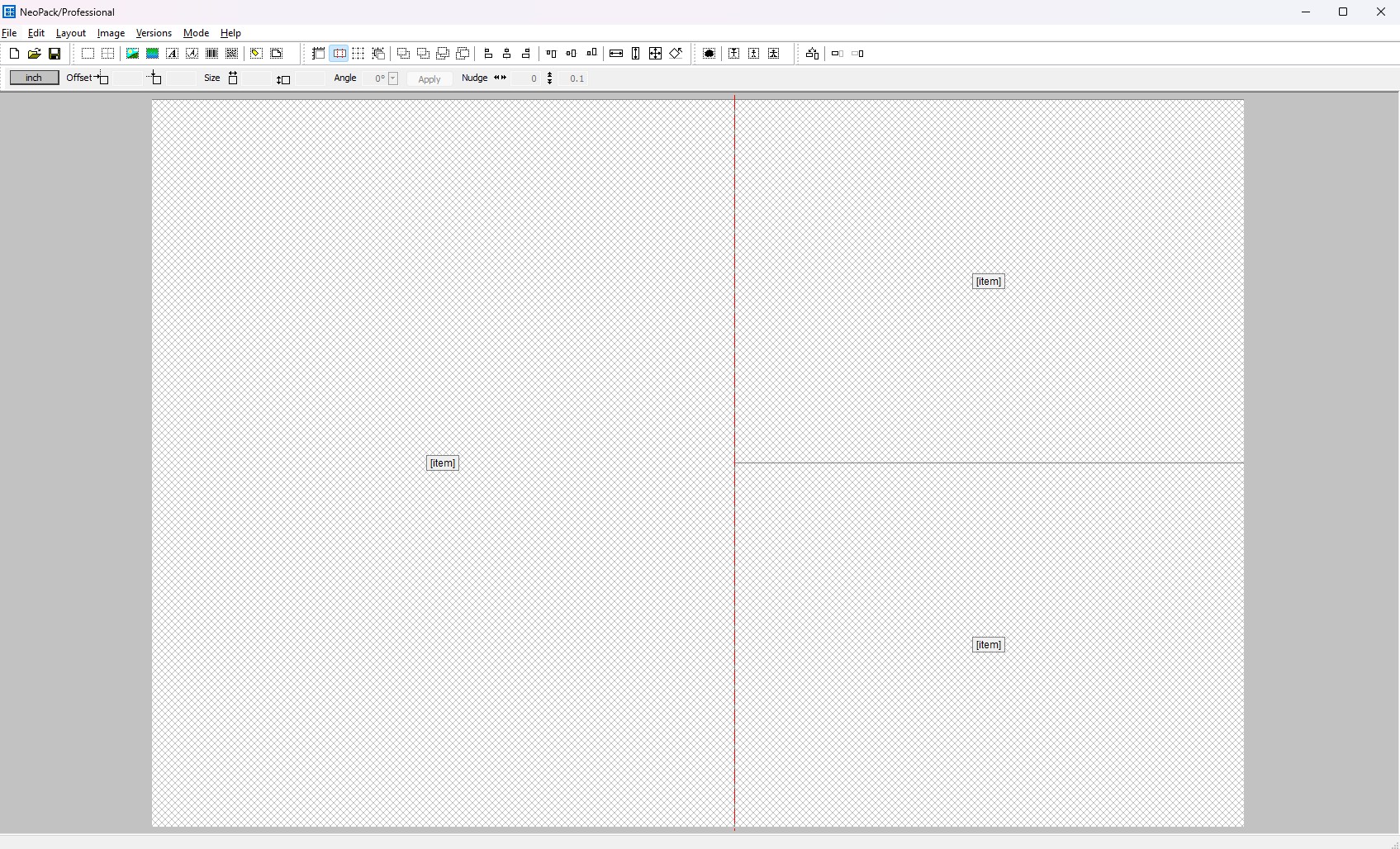The width and height of the screenshot is (1400, 849).
Task: Add a green gradient background item
Action: point(152,54)
